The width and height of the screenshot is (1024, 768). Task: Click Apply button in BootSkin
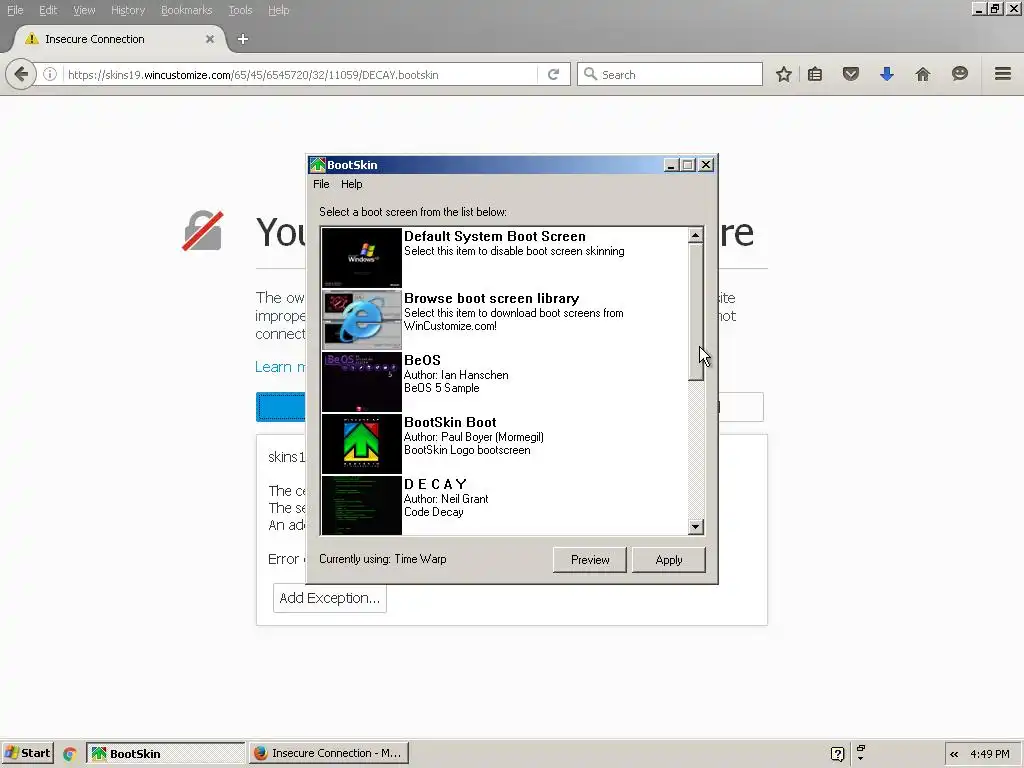tap(669, 560)
